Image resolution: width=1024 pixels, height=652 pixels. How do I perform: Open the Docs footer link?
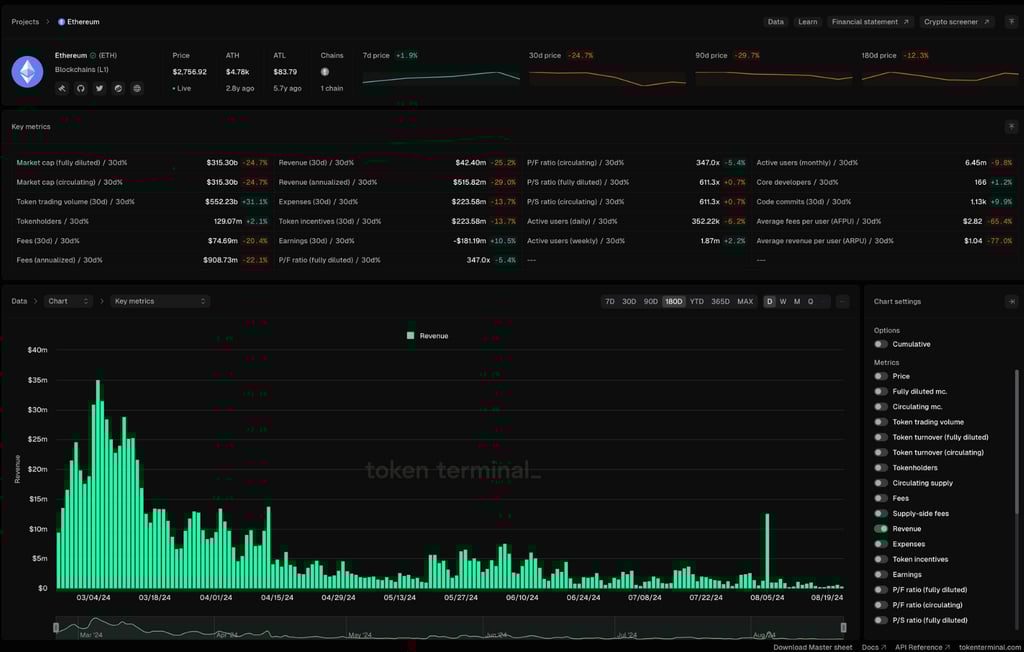coord(874,647)
